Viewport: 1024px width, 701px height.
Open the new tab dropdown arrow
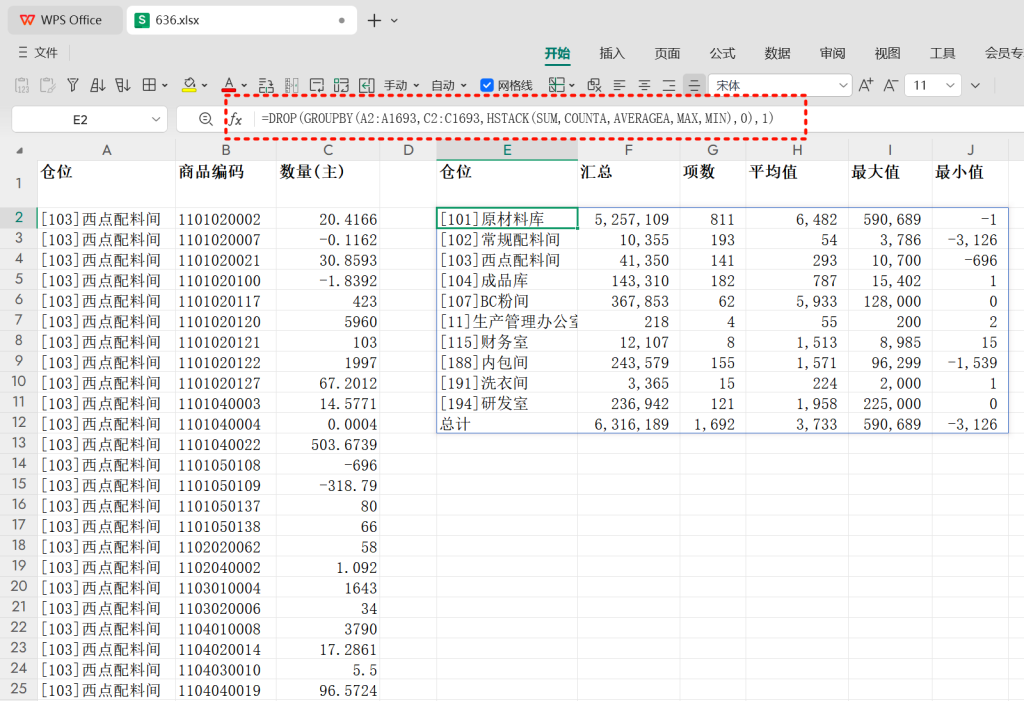394,21
